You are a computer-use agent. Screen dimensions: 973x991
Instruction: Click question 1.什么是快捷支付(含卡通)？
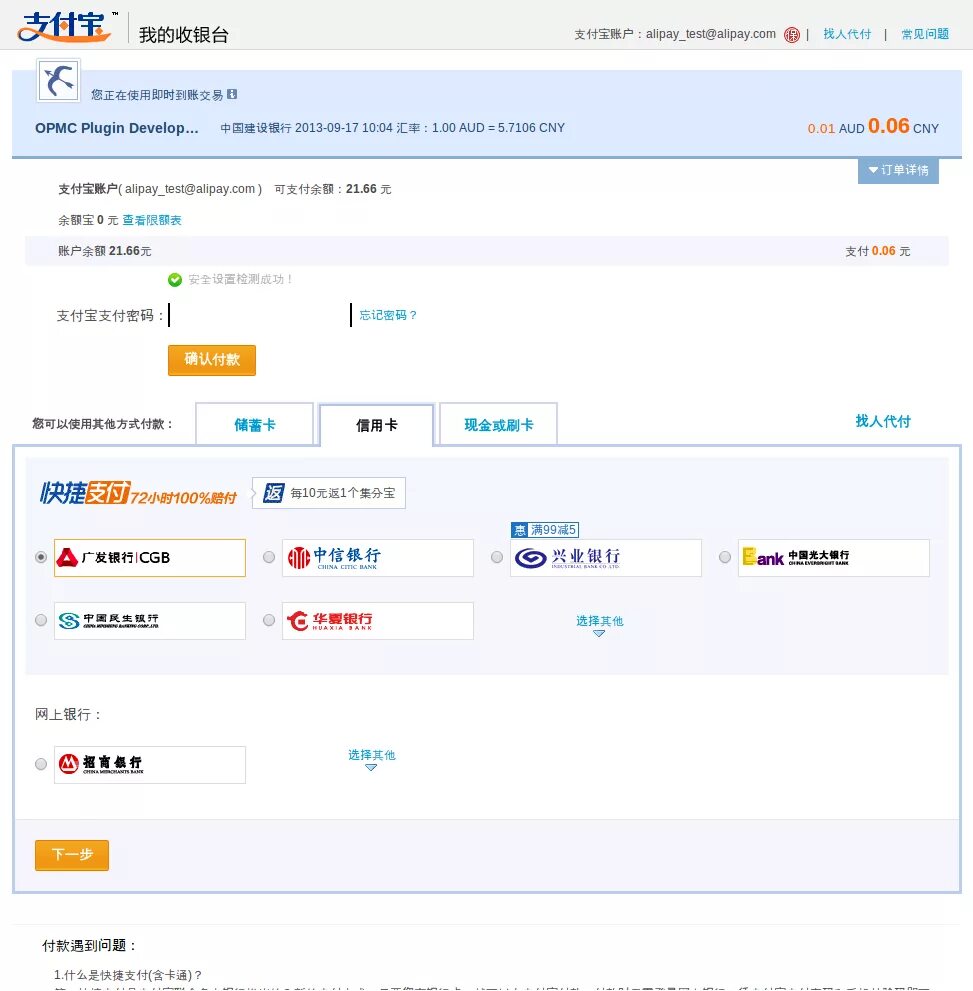coord(128,975)
